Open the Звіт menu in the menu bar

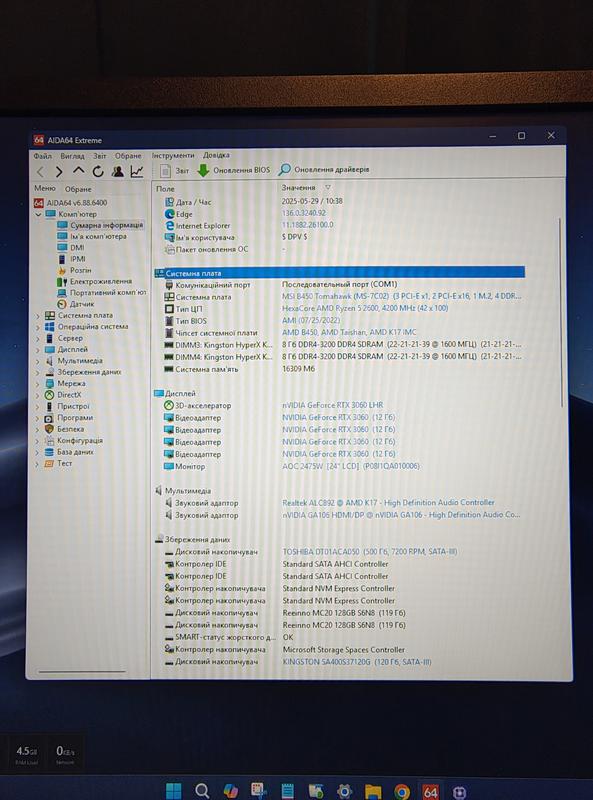coord(100,156)
